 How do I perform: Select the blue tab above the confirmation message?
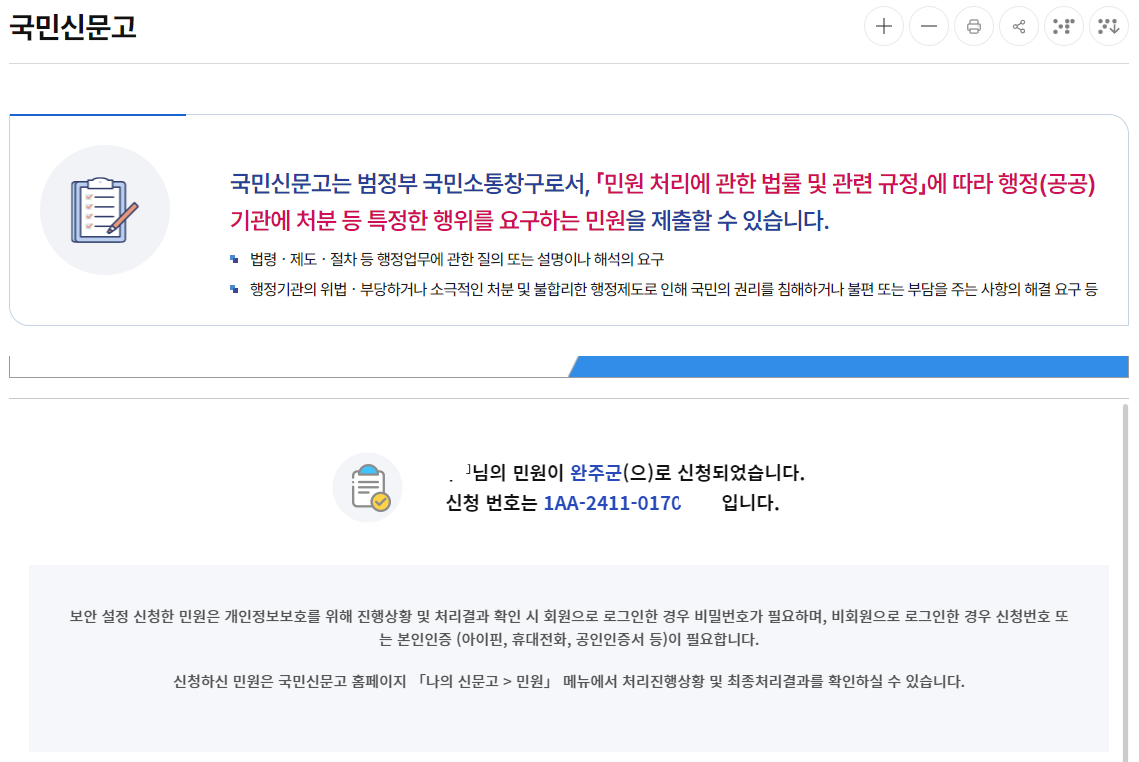(848, 366)
